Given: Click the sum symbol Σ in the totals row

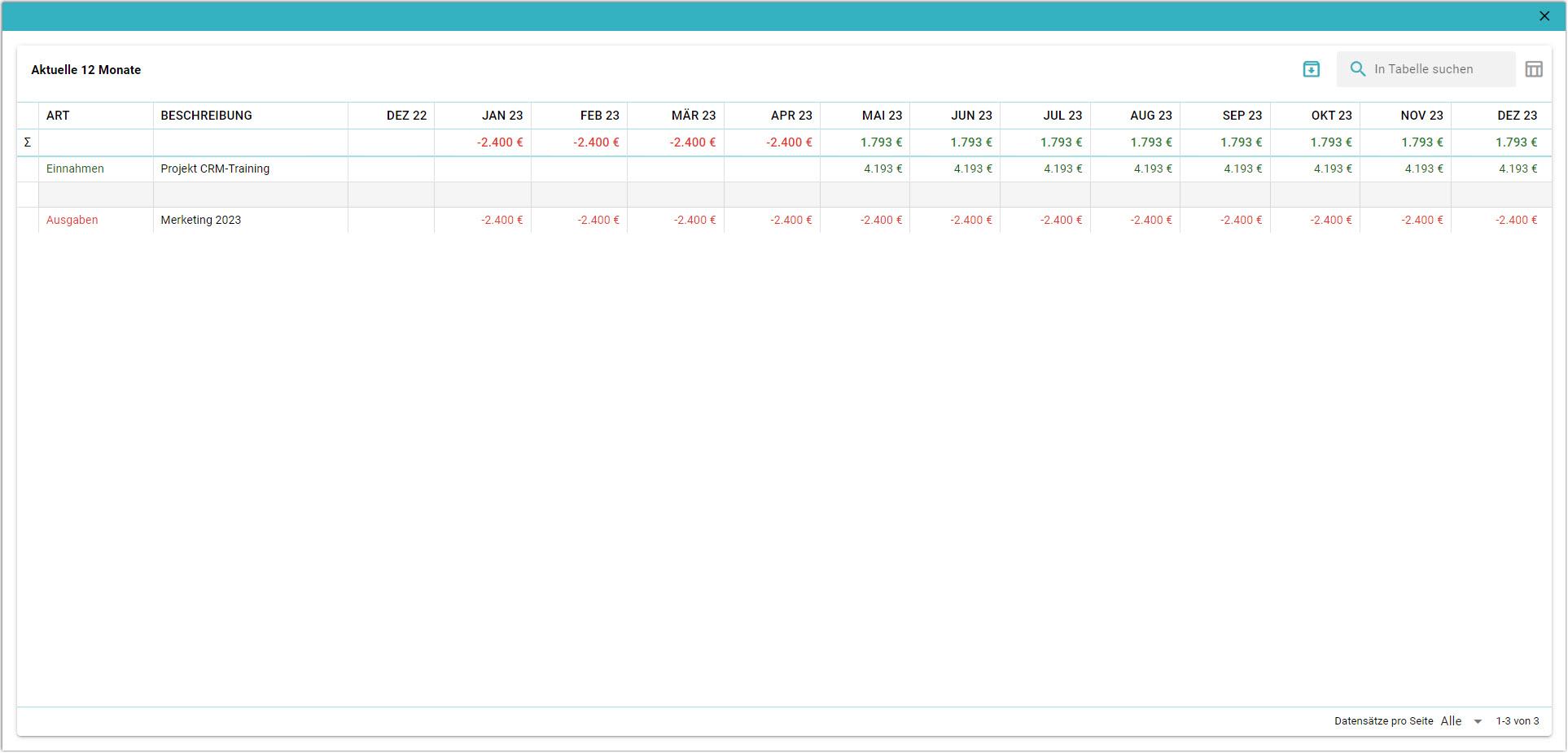Looking at the screenshot, I should coord(28,142).
